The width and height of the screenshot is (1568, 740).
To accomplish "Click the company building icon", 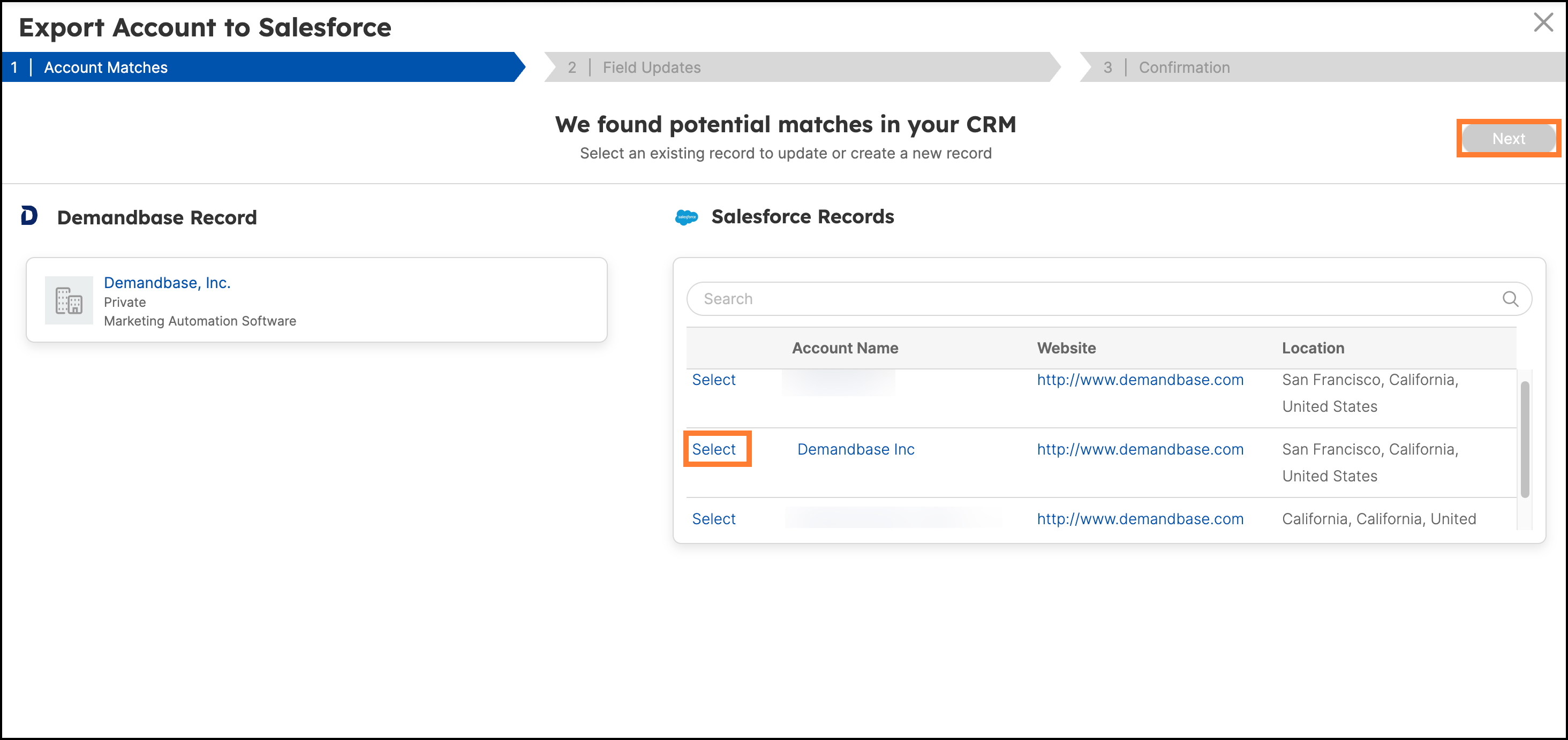I will click(x=69, y=300).
